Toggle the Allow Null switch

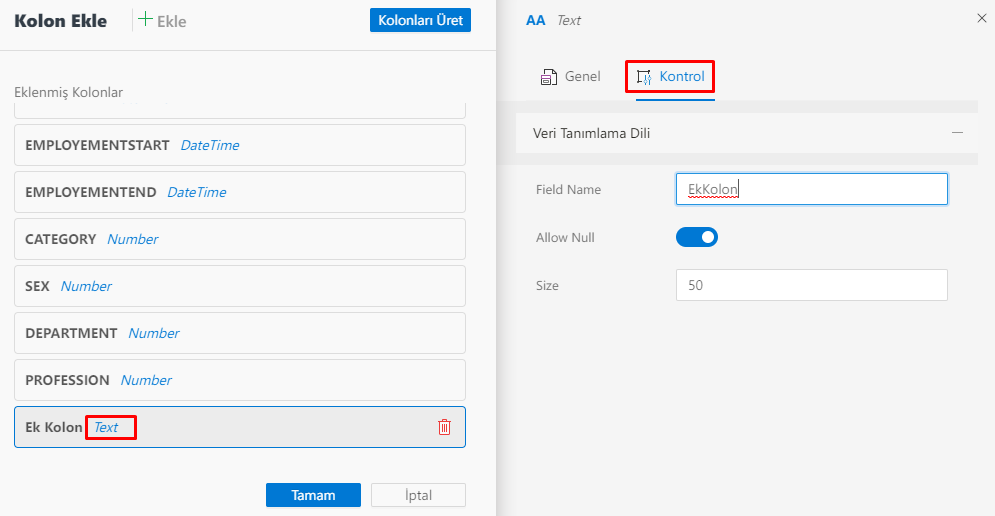point(697,237)
